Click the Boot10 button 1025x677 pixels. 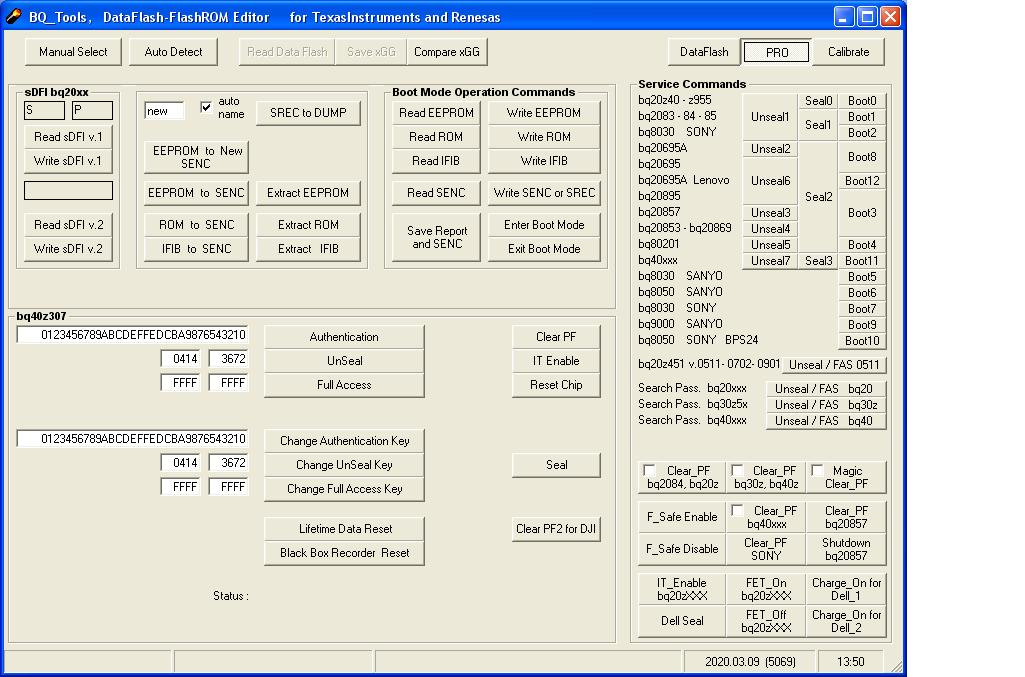862,340
